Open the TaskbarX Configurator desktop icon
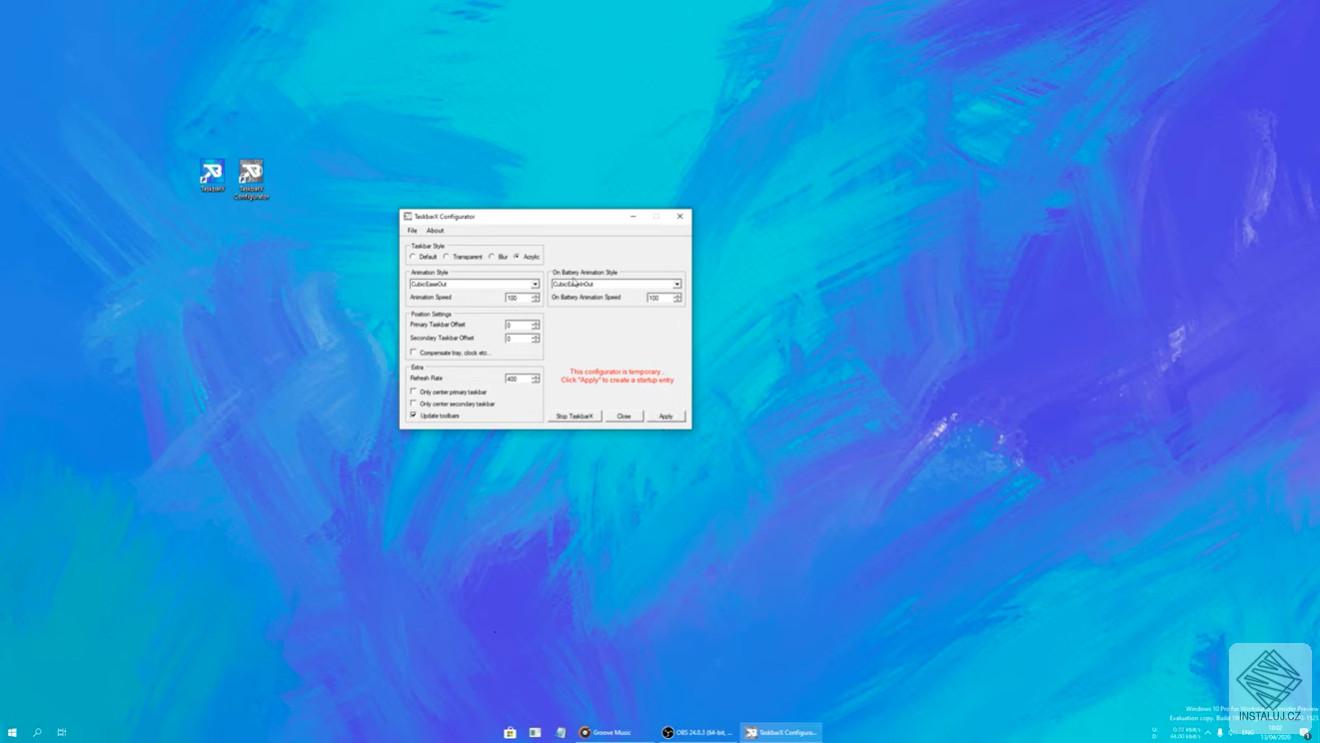The image size is (1320, 743). [250, 170]
